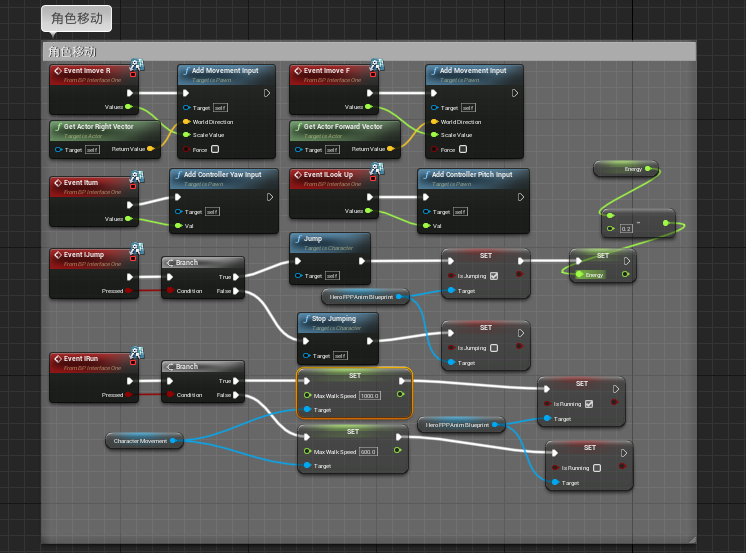The height and width of the screenshot is (553, 746).
Task: Click the interface icon on Event Imove R
Action: click(x=137, y=65)
